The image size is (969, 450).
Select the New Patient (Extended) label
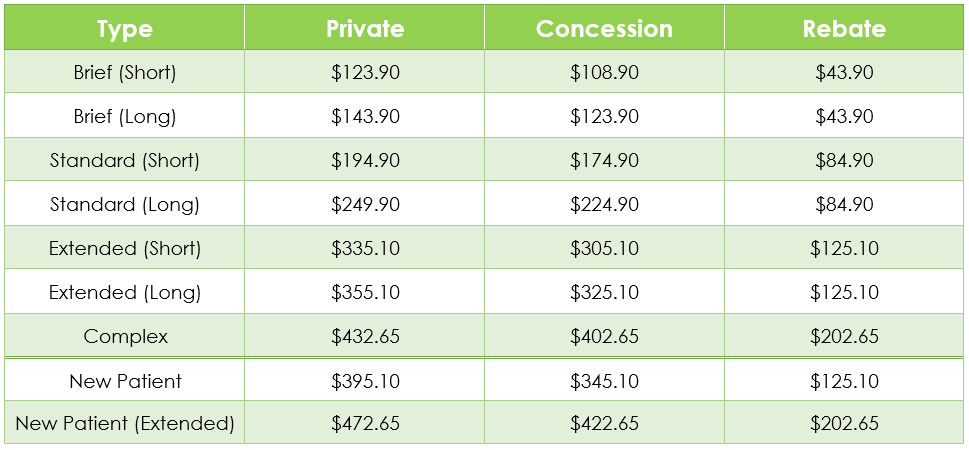coord(125,423)
